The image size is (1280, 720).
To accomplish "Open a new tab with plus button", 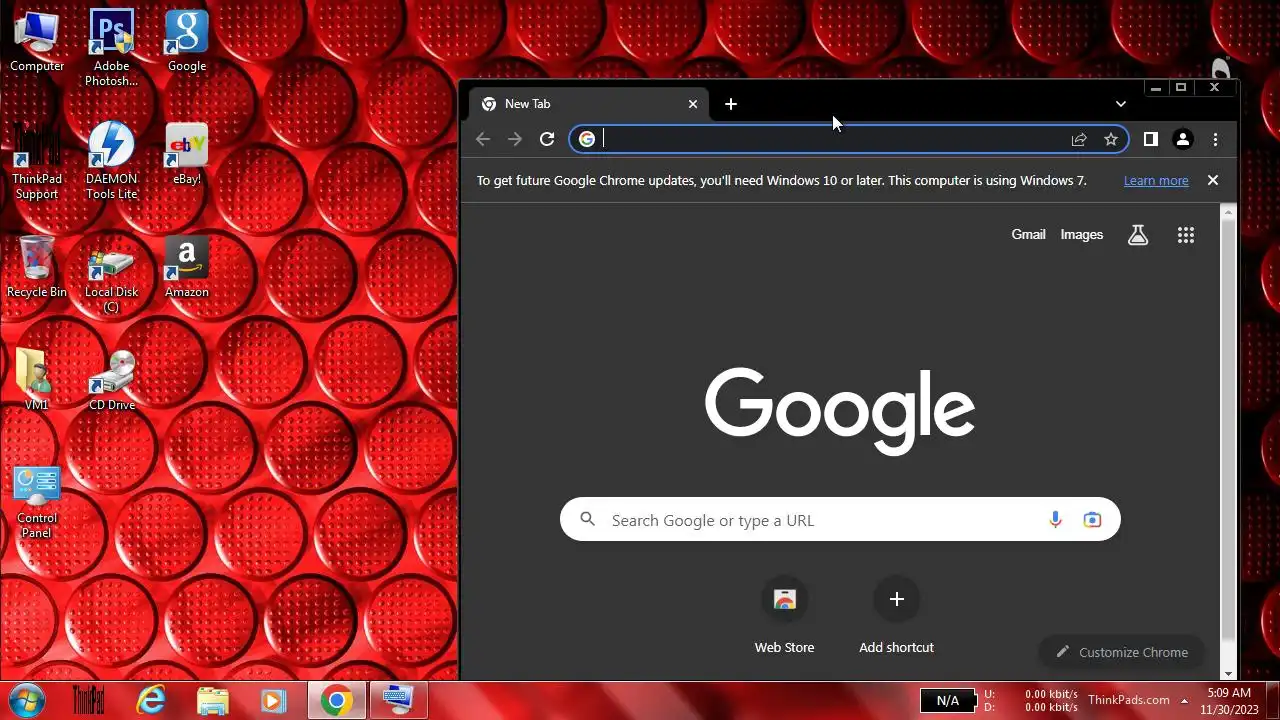I will pos(731,104).
